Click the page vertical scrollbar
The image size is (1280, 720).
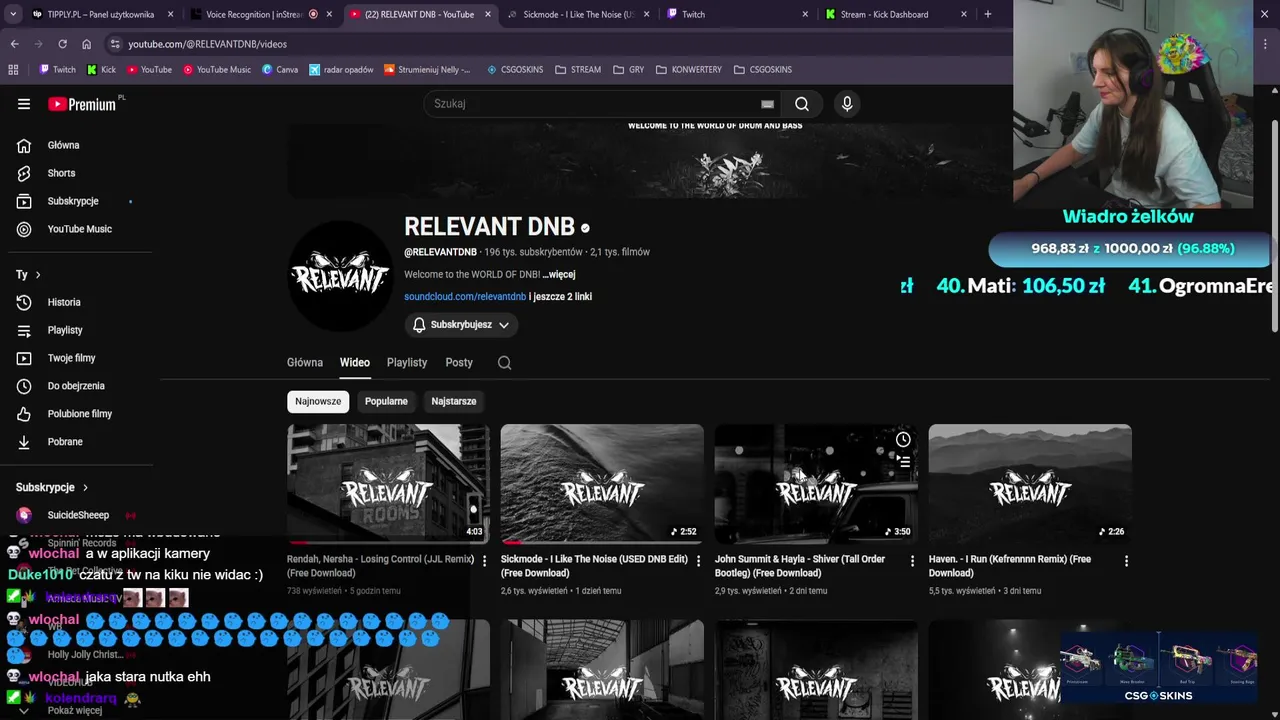(1274, 225)
